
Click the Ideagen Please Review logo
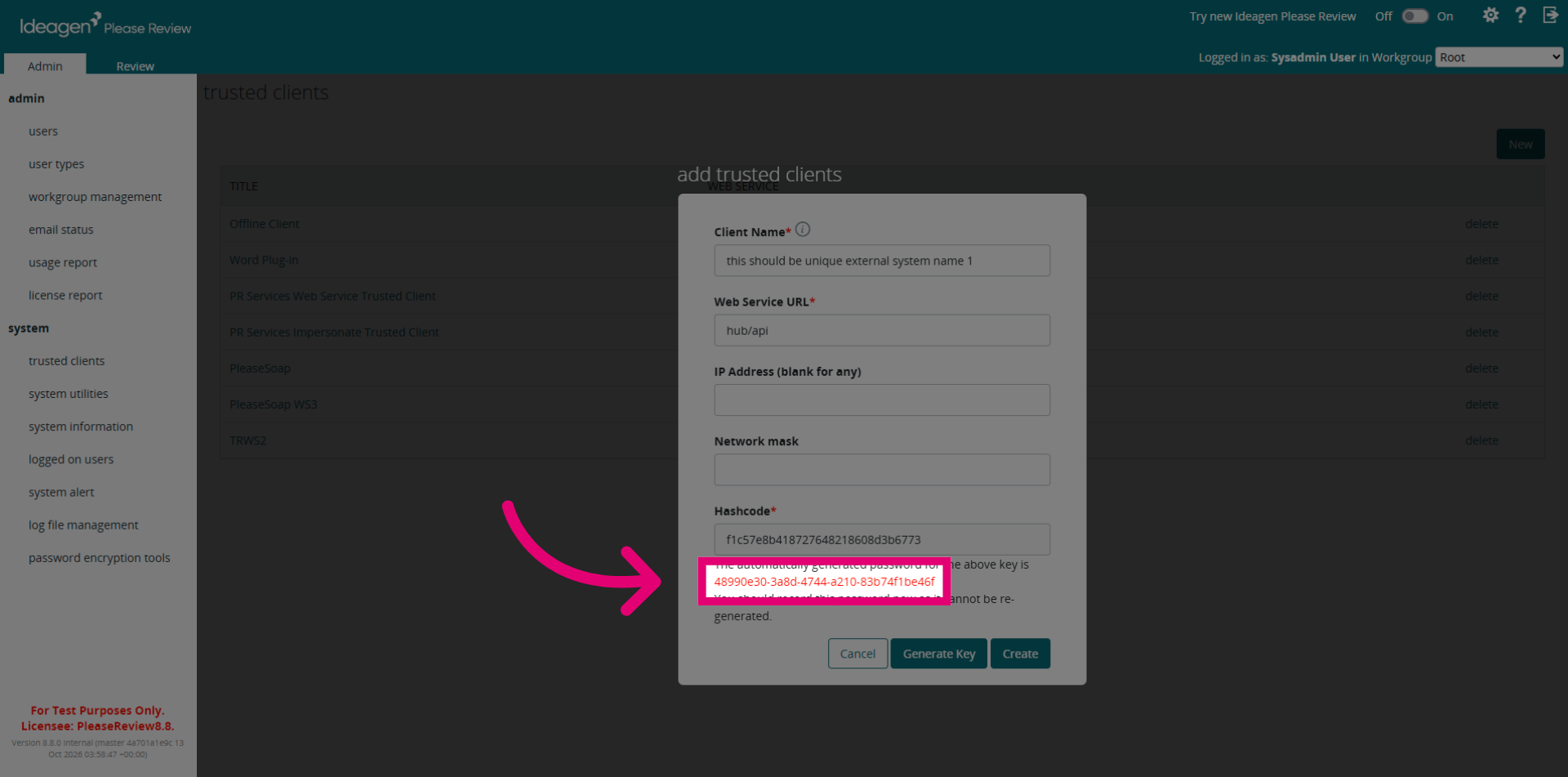105,25
